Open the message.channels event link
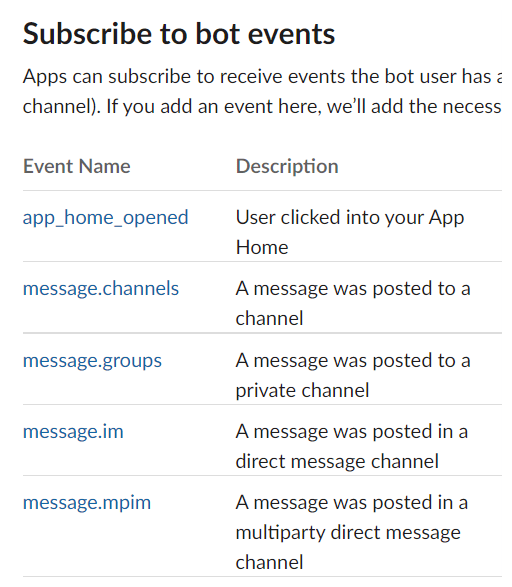Image resolution: width=512 pixels, height=587 pixels. coord(101,289)
